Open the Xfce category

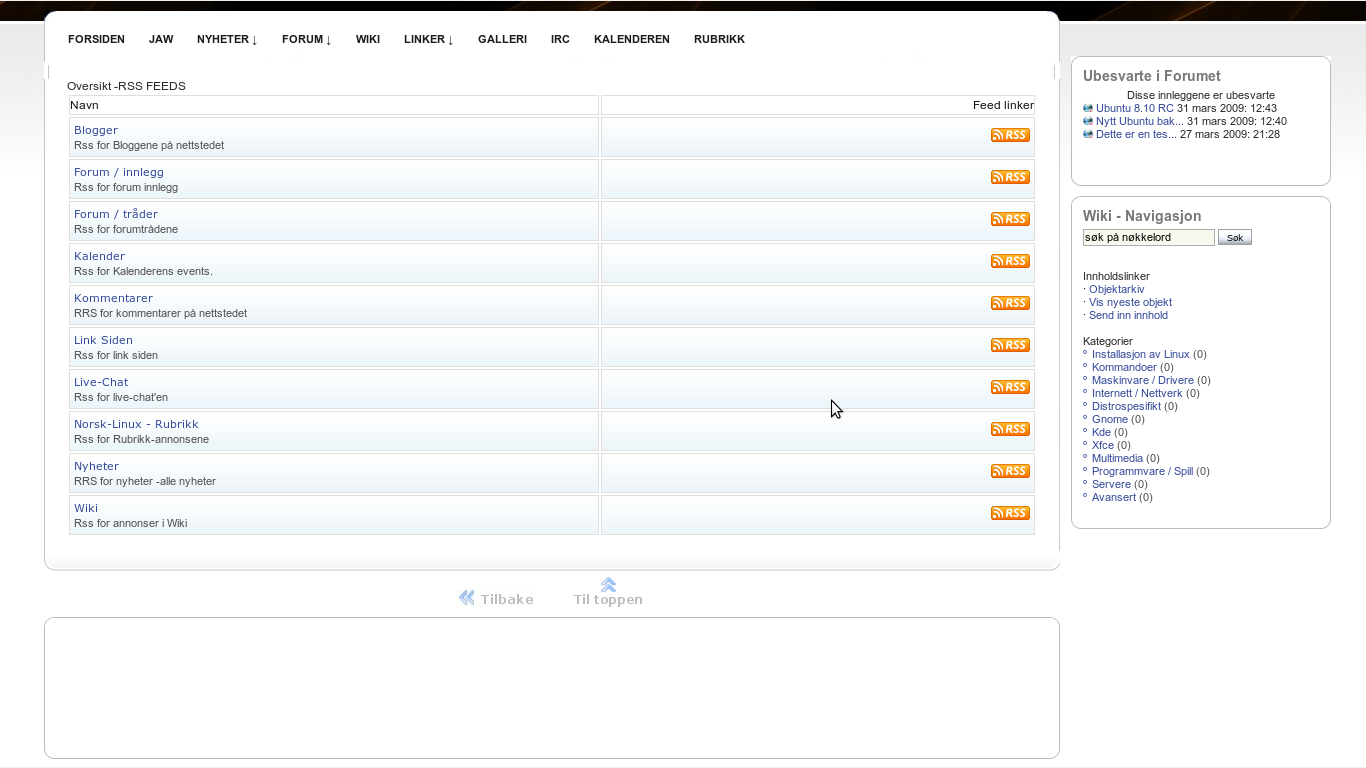[1103, 445]
